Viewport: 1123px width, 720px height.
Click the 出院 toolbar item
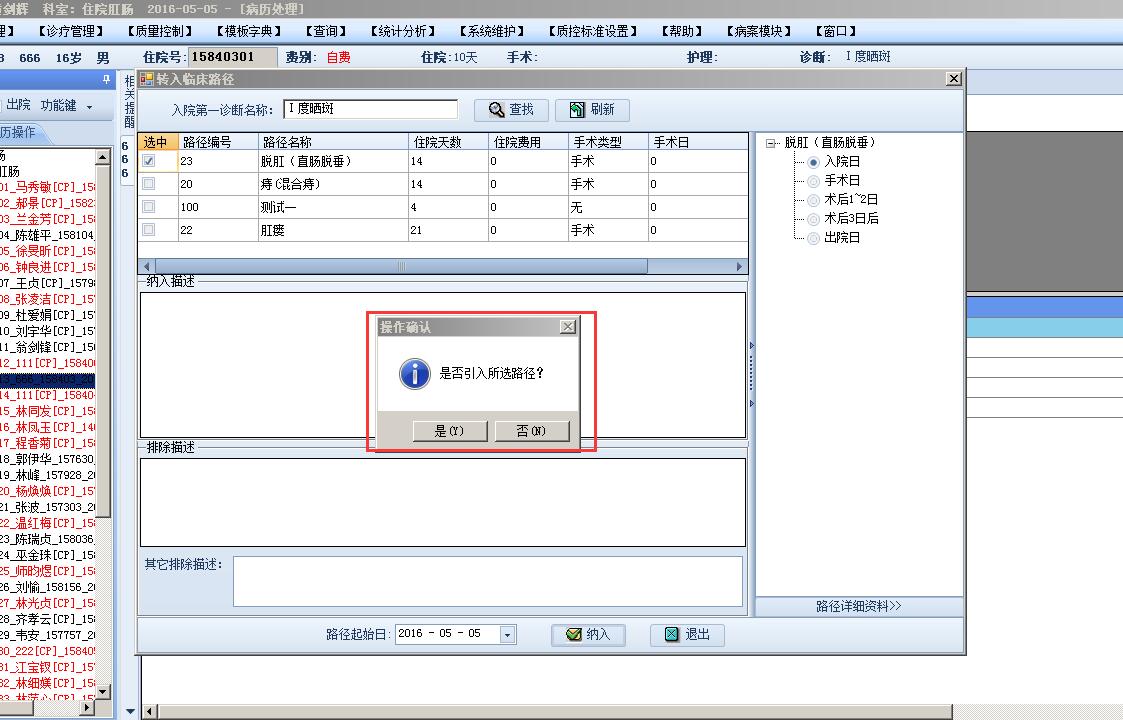(19, 105)
